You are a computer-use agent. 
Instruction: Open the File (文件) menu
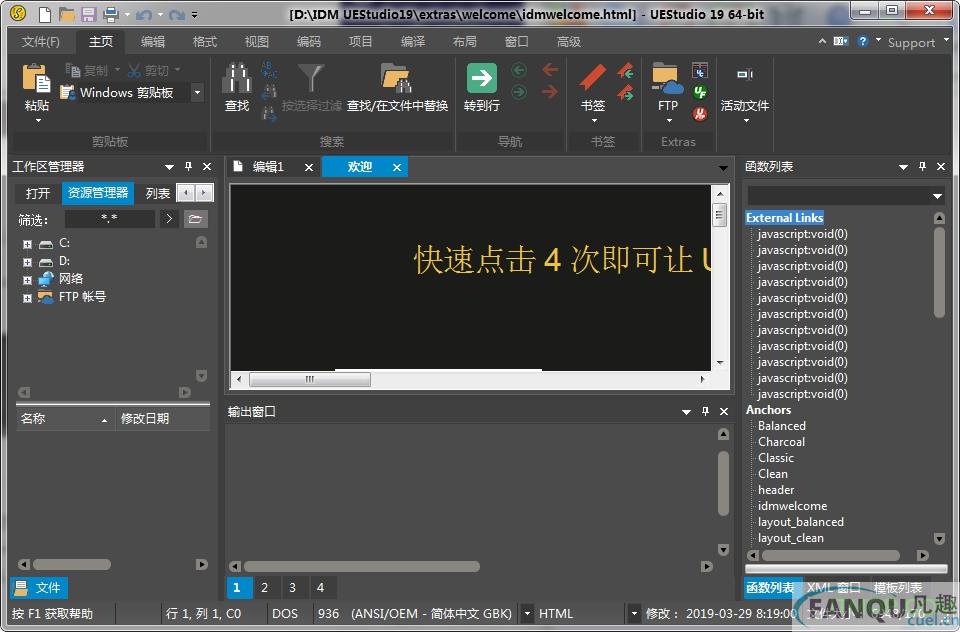pos(40,42)
